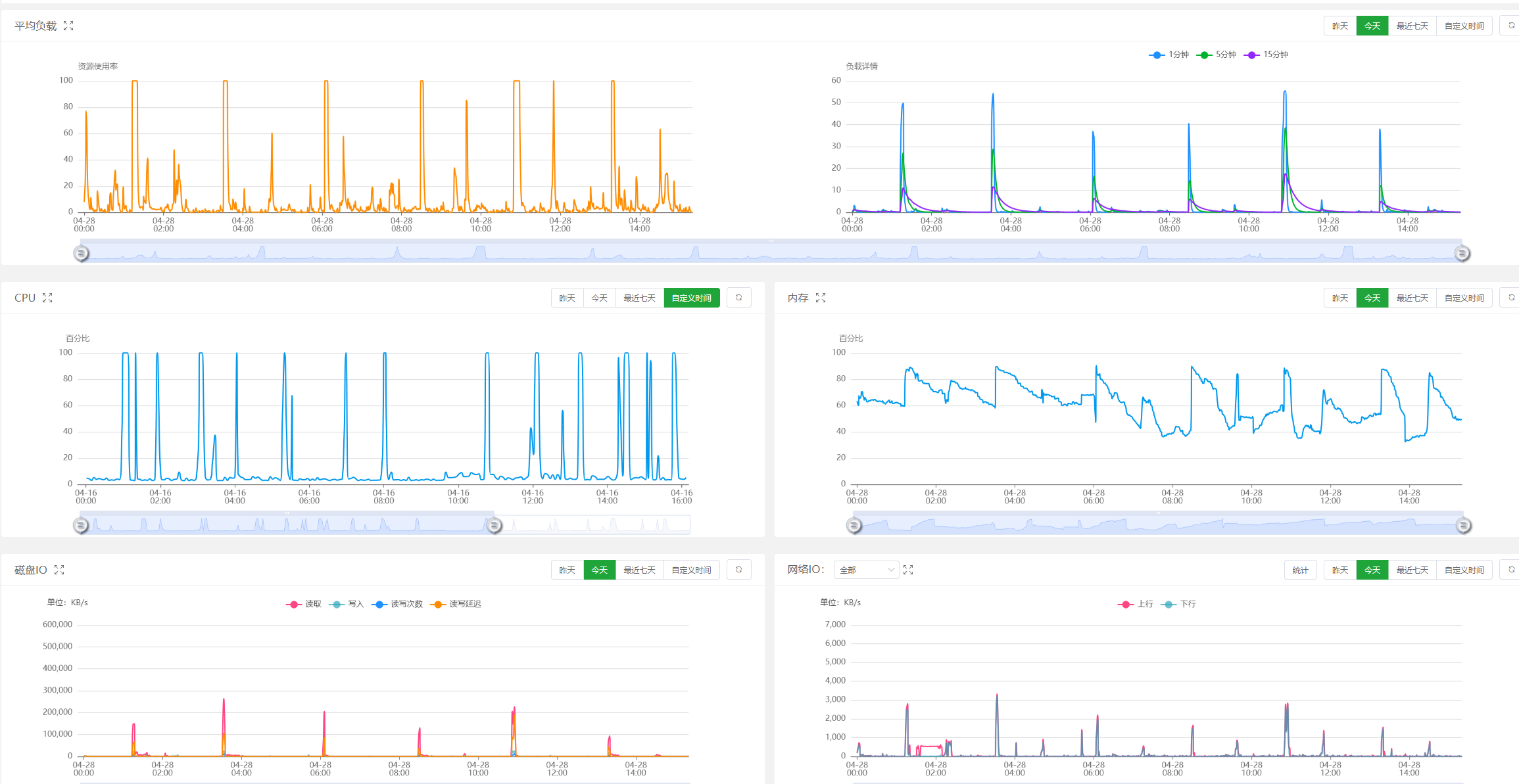The width and height of the screenshot is (1519, 784).
Task: Select 昨天 in 网络IO panel
Action: coord(1340,570)
